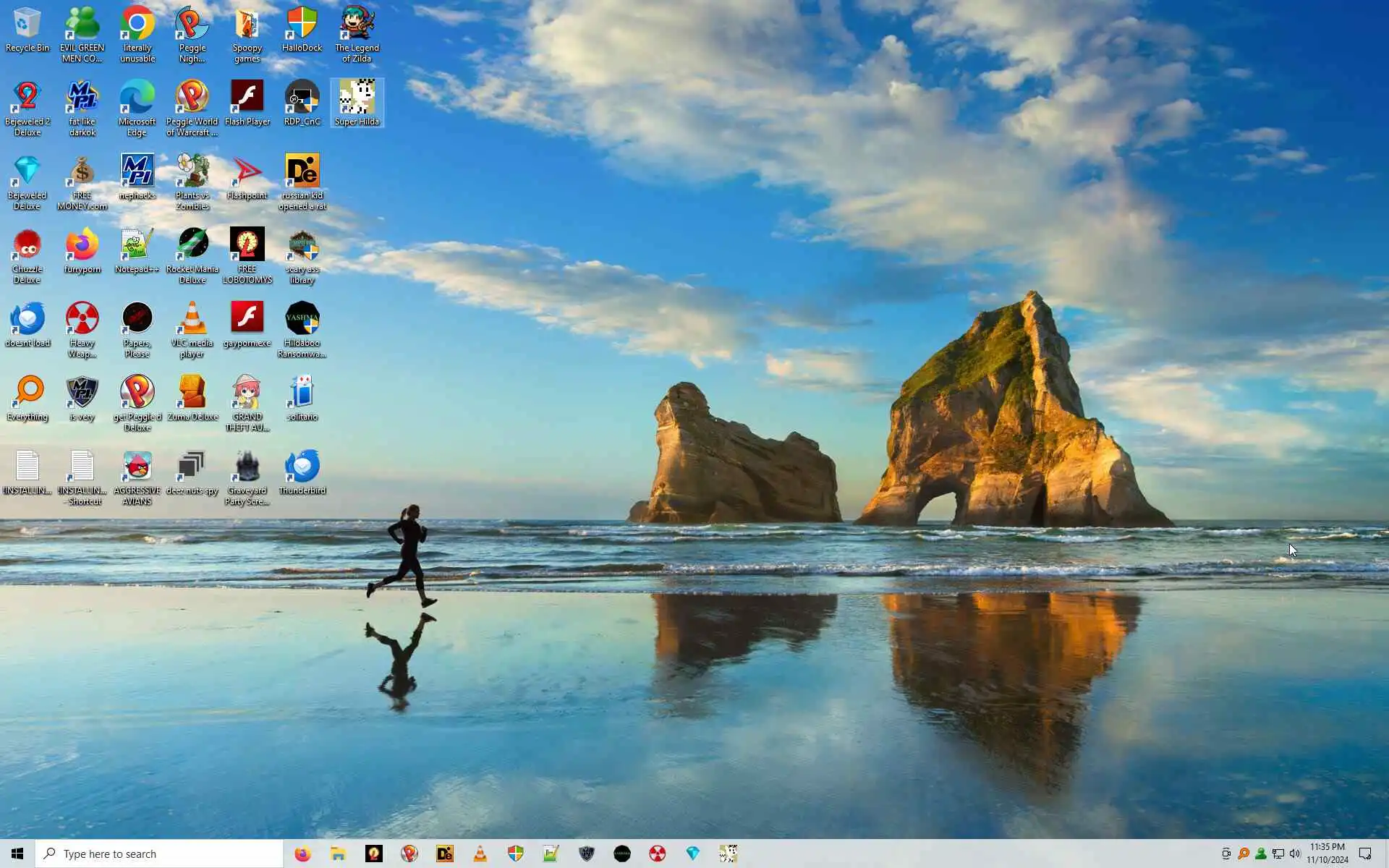Select the Plants vs Zombies shortcut

192,171
